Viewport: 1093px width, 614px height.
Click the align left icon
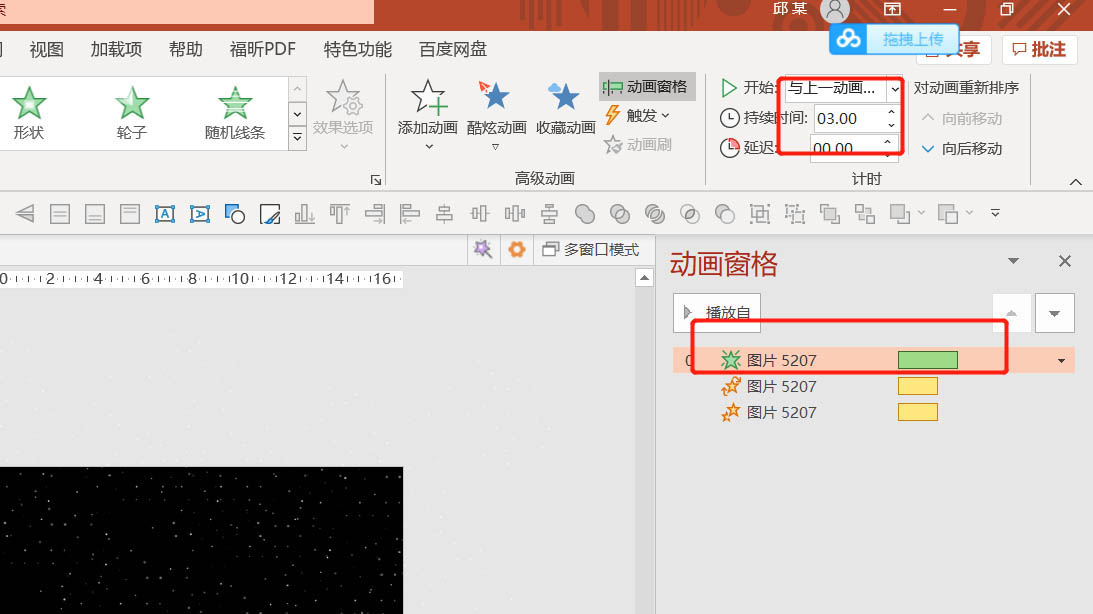click(x=410, y=214)
